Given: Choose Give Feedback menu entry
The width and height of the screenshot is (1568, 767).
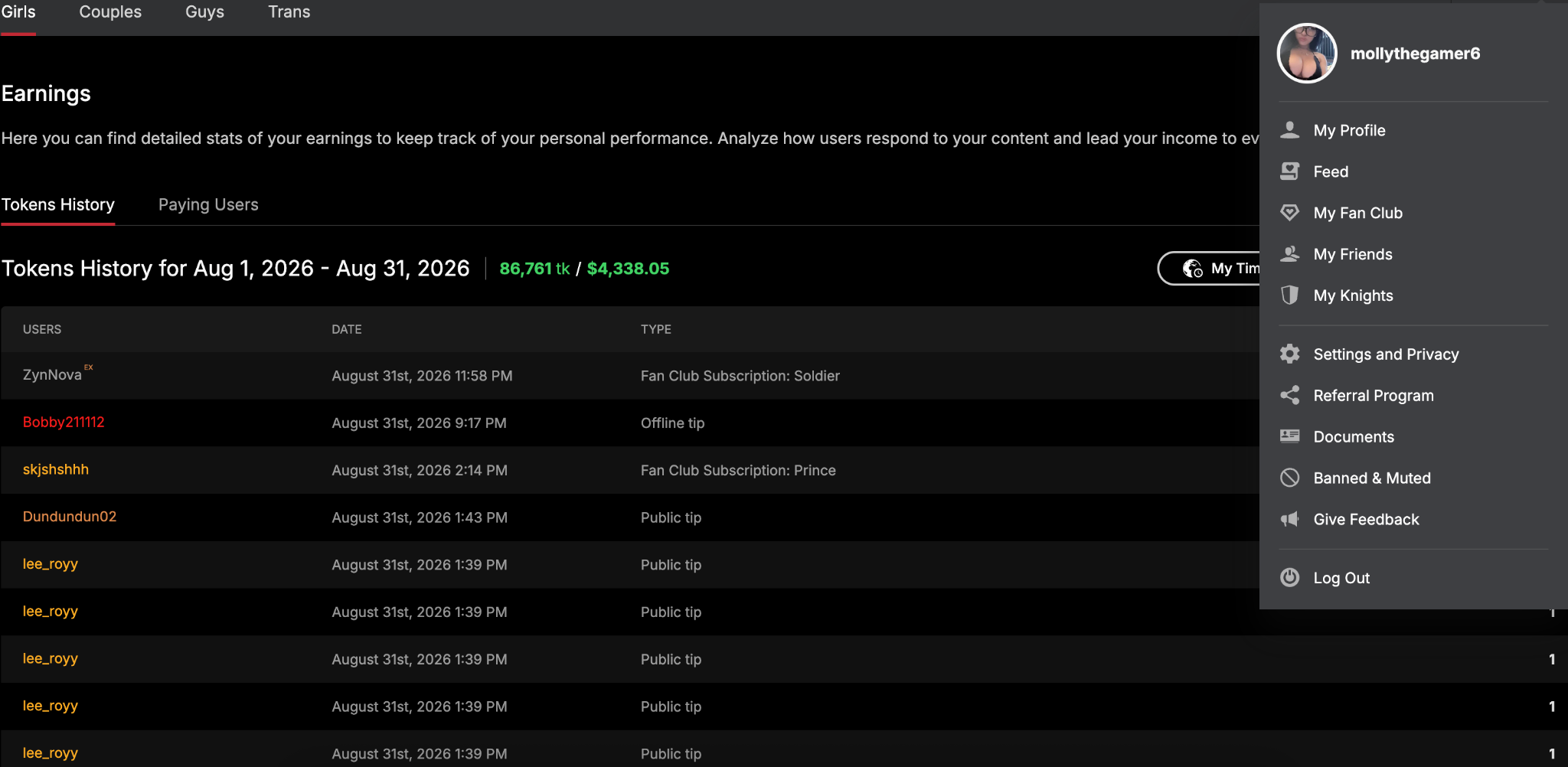Looking at the screenshot, I should pyautogui.click(x=1366, y=519).
